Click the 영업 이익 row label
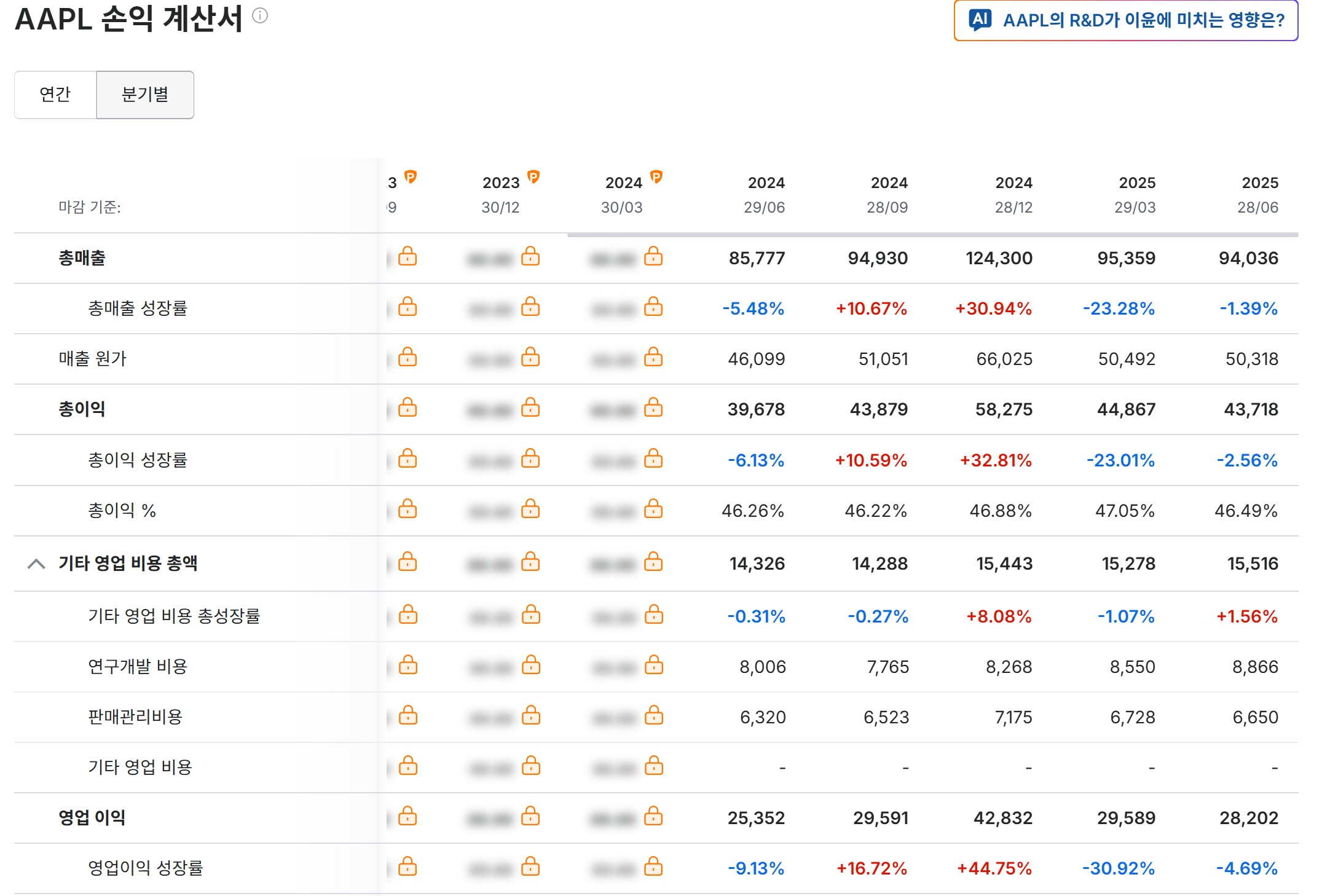Image resolution: width=1330 pixels, height=896 pixels. click(x=92, y=818)
